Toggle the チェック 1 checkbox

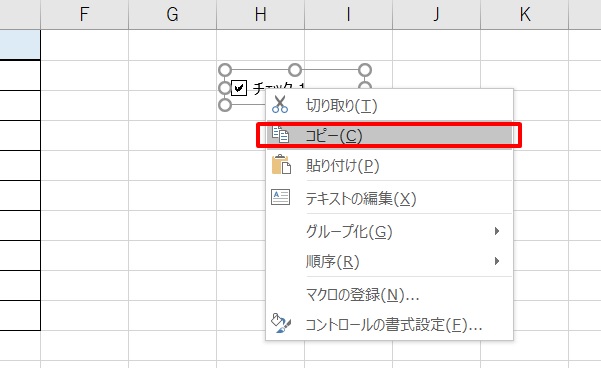coord(239,88)
